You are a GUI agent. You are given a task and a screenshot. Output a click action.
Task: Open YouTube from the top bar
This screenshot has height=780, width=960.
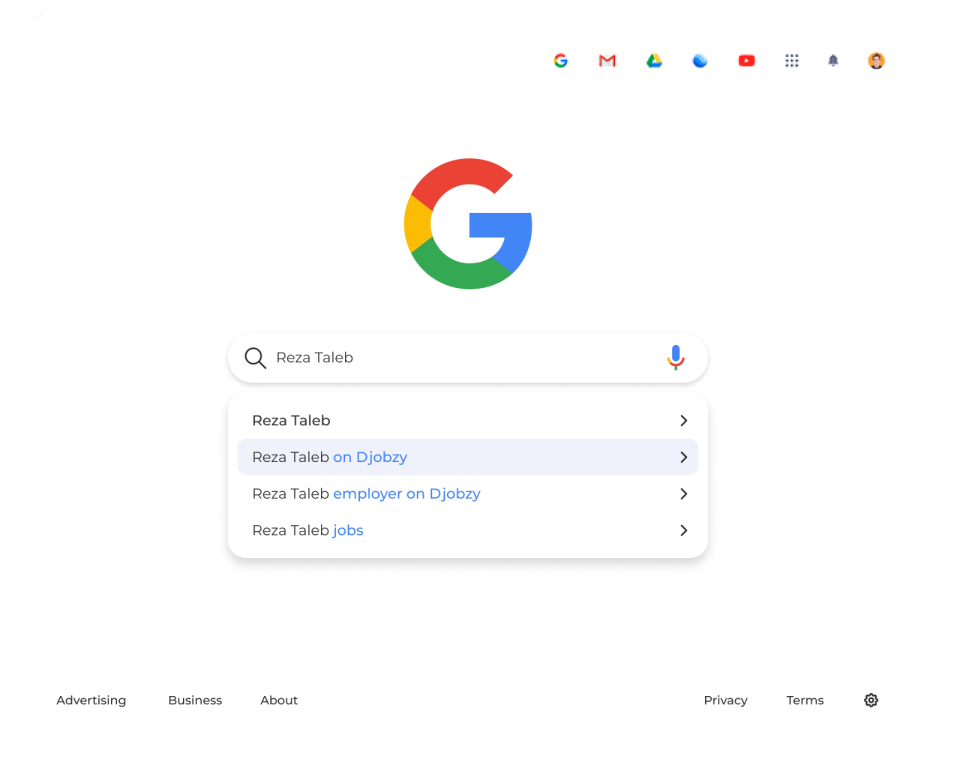746,61
